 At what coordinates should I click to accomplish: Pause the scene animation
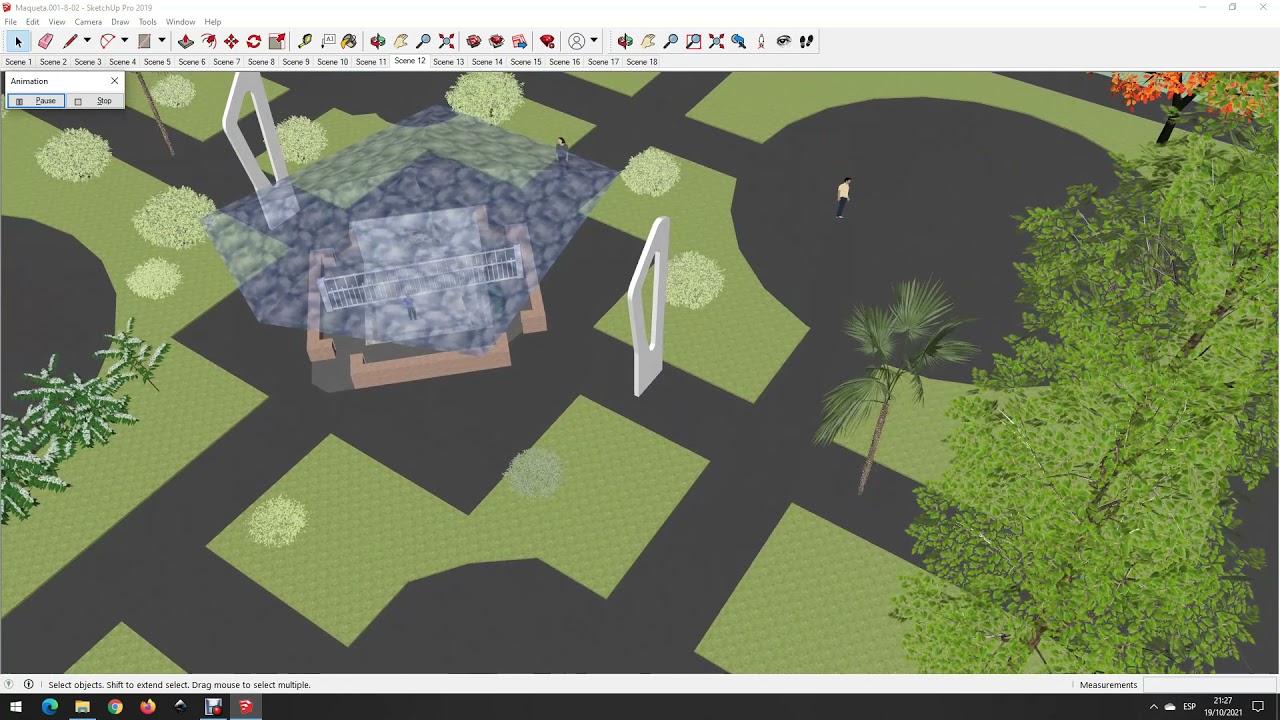tap(36, 101)
